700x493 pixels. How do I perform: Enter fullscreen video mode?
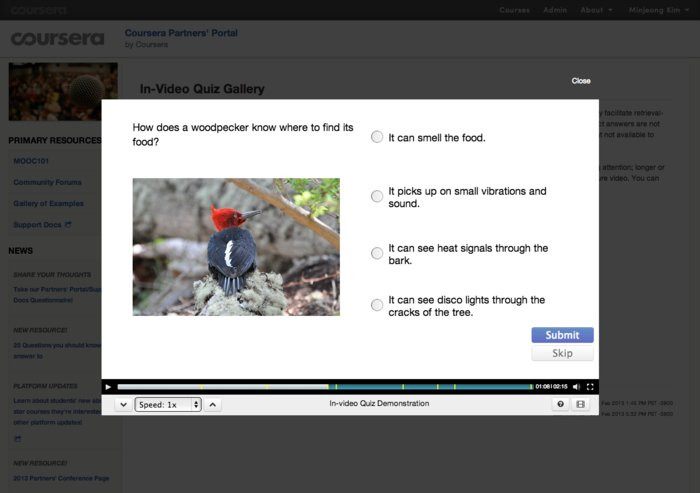pyautogui.click(x=590, y=387)
